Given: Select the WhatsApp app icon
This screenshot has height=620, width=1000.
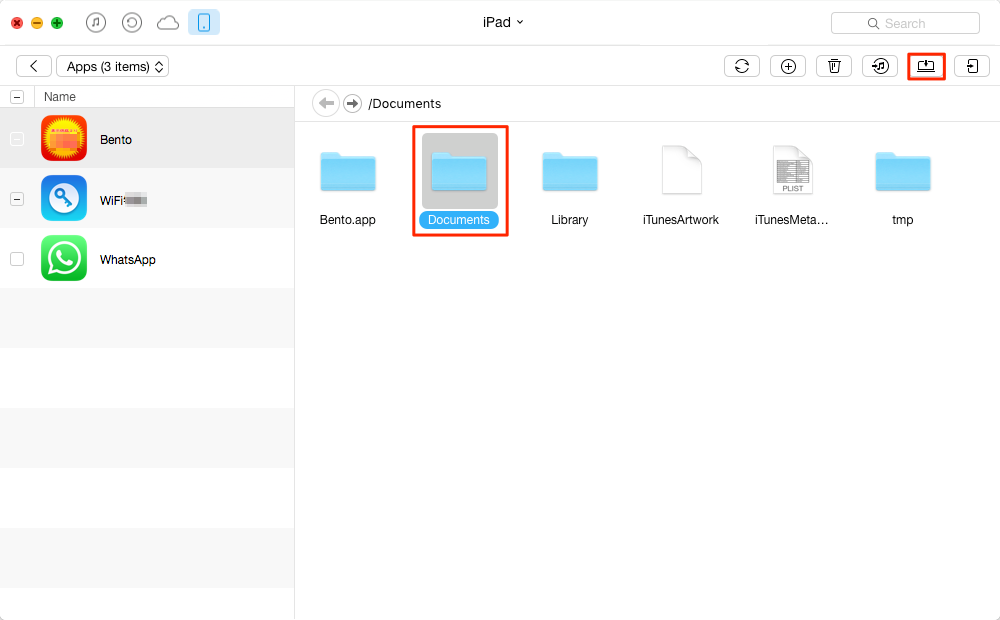Looking at the screenshot, I should (64, 258).
